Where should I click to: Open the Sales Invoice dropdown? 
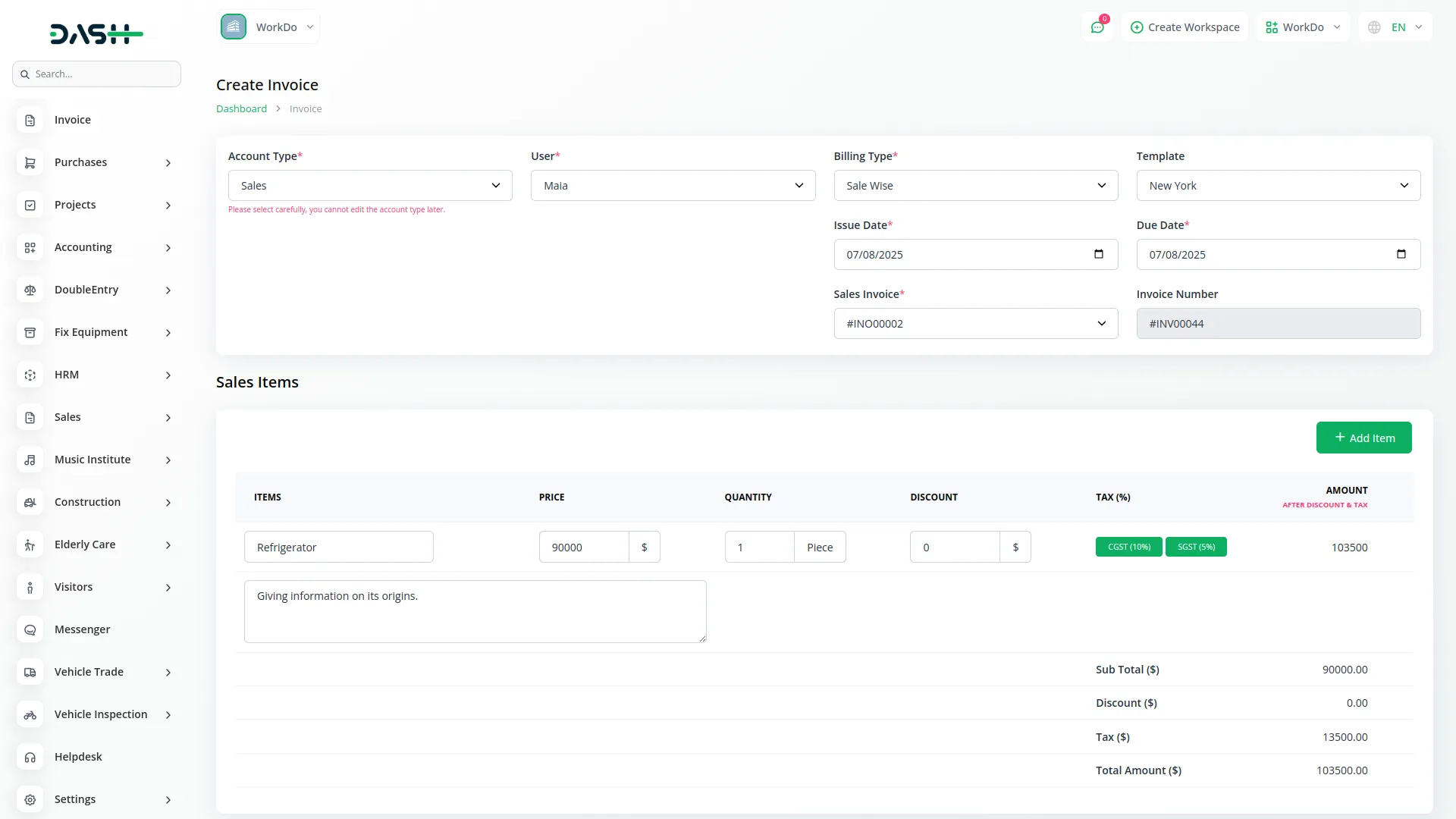[975, 324]
